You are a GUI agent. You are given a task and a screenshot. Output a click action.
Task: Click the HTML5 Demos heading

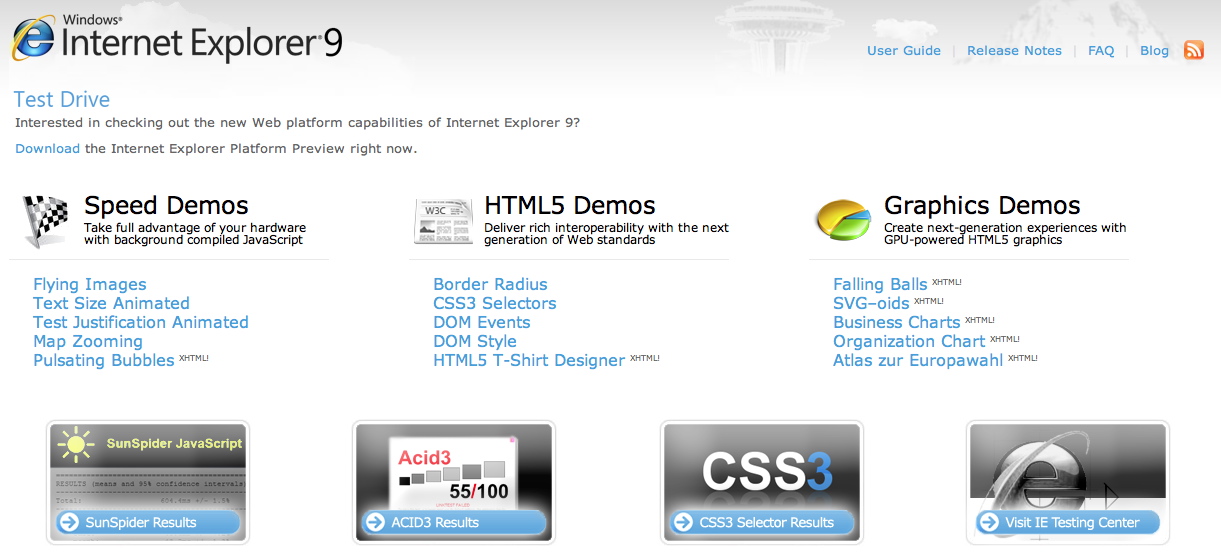click(570, 206)
